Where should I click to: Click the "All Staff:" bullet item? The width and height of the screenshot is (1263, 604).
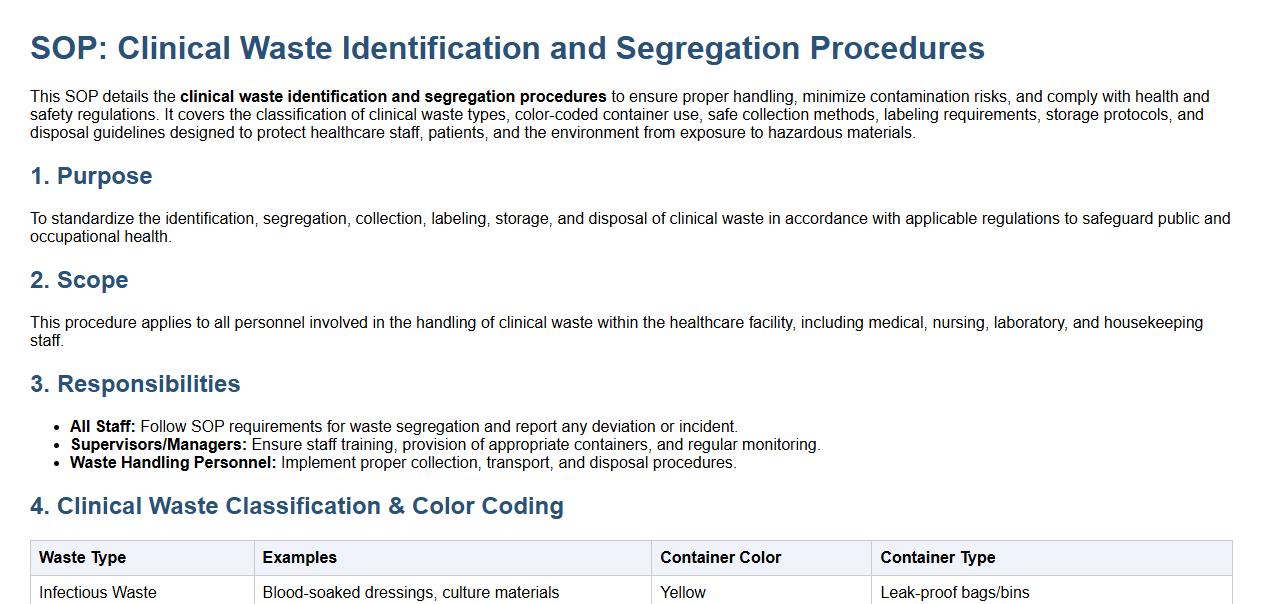[x=404, y=427]
